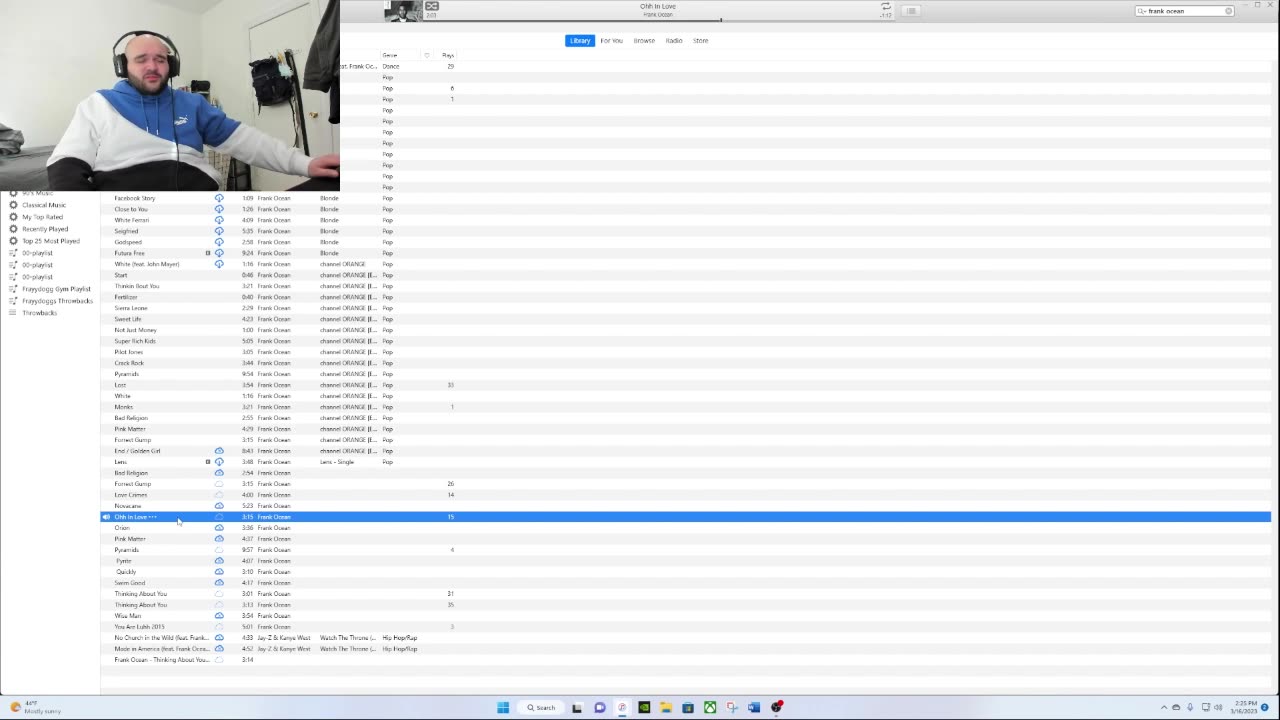This screenshot has height=720, width=1280.
Task: Click the explicit badge on Lens row
Action: click(x=208, y=462)
